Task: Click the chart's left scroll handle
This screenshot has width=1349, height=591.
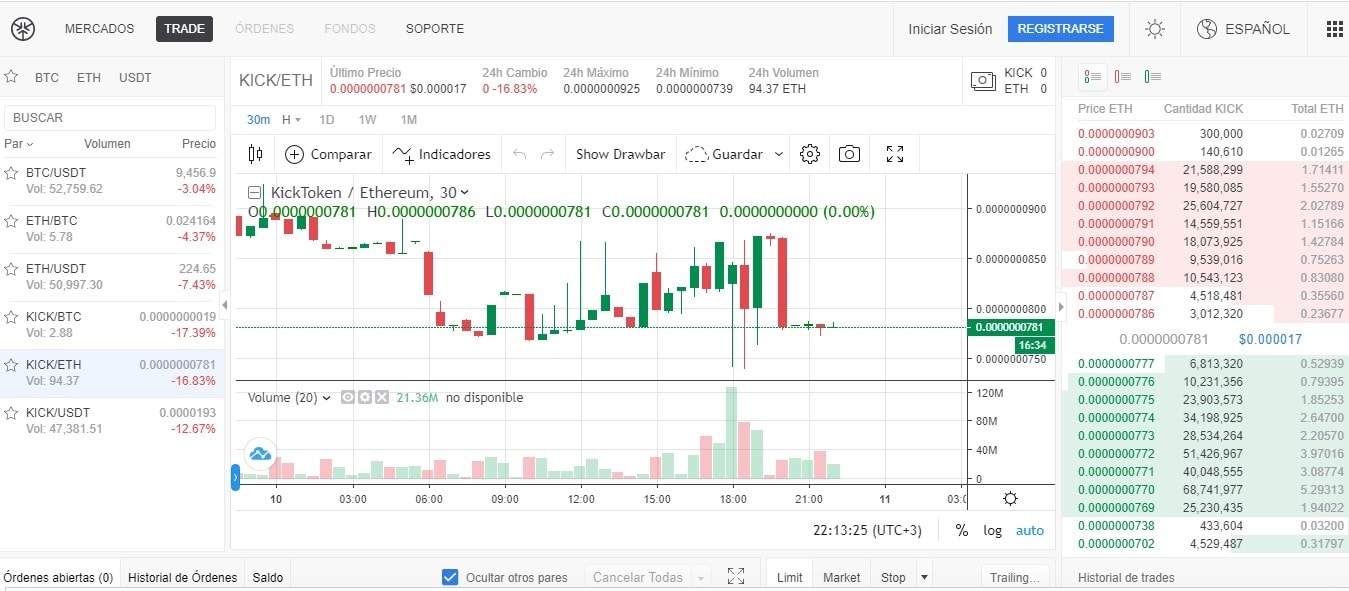Action: tap(236, 478)
